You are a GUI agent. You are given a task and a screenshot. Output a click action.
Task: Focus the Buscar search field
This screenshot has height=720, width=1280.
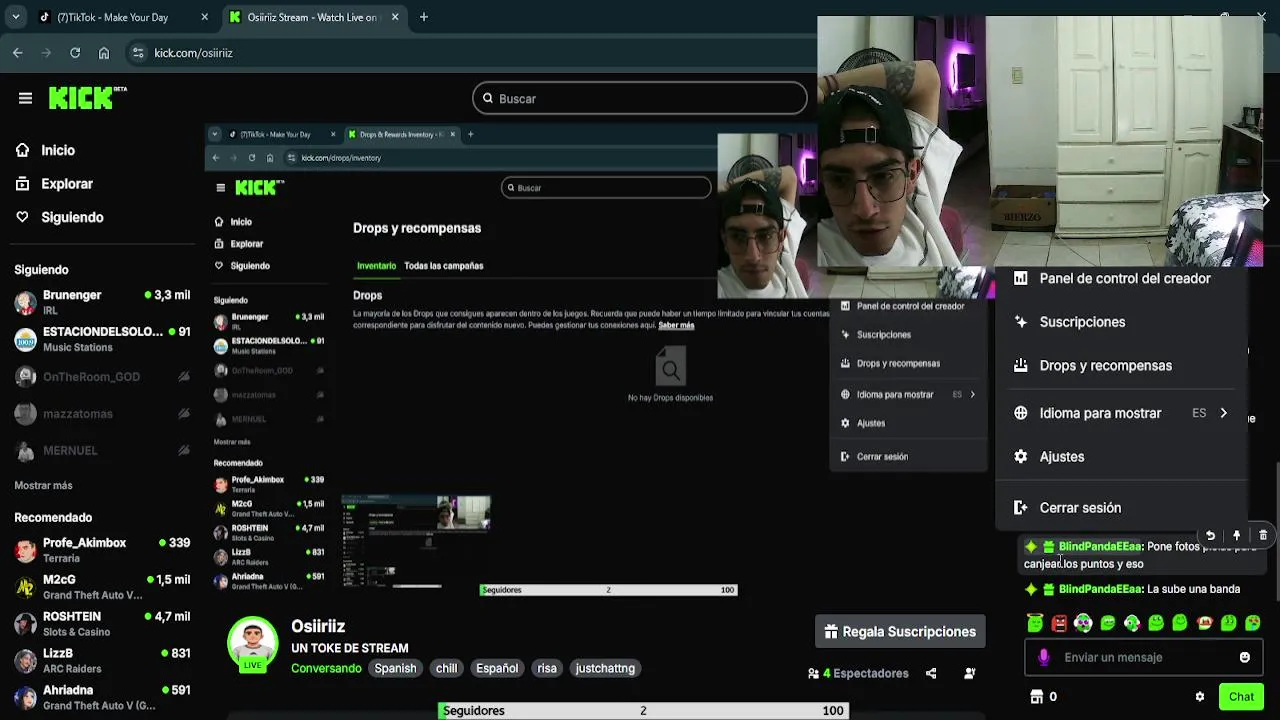coord(640,98)
